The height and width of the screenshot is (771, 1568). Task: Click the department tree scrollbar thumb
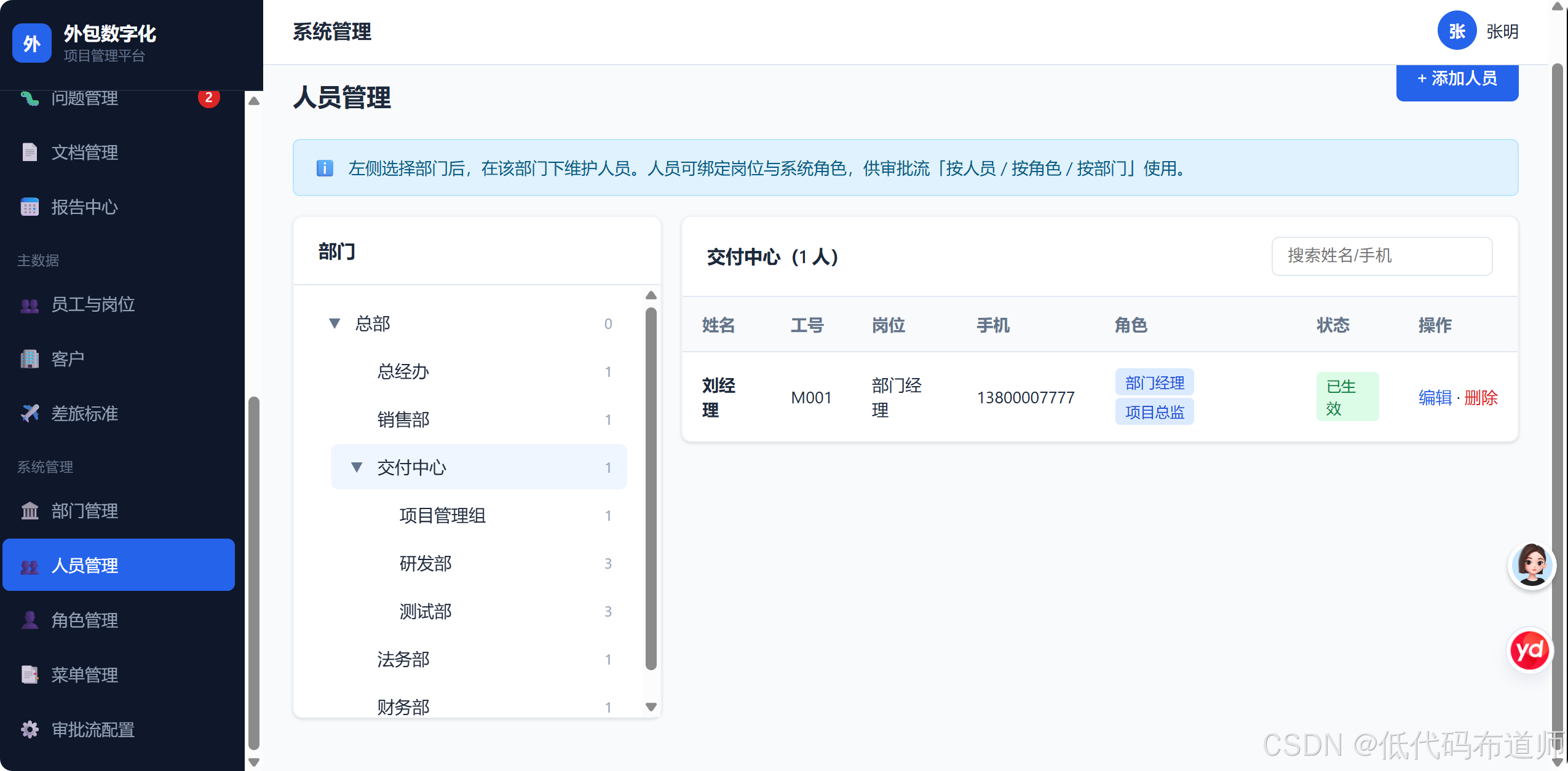tap(651, 489)
